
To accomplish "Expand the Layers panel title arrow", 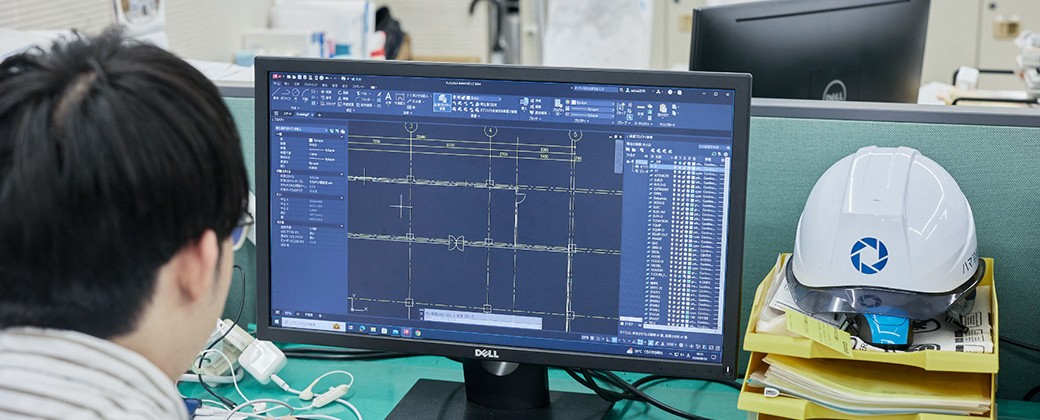I will click(476, 115).
